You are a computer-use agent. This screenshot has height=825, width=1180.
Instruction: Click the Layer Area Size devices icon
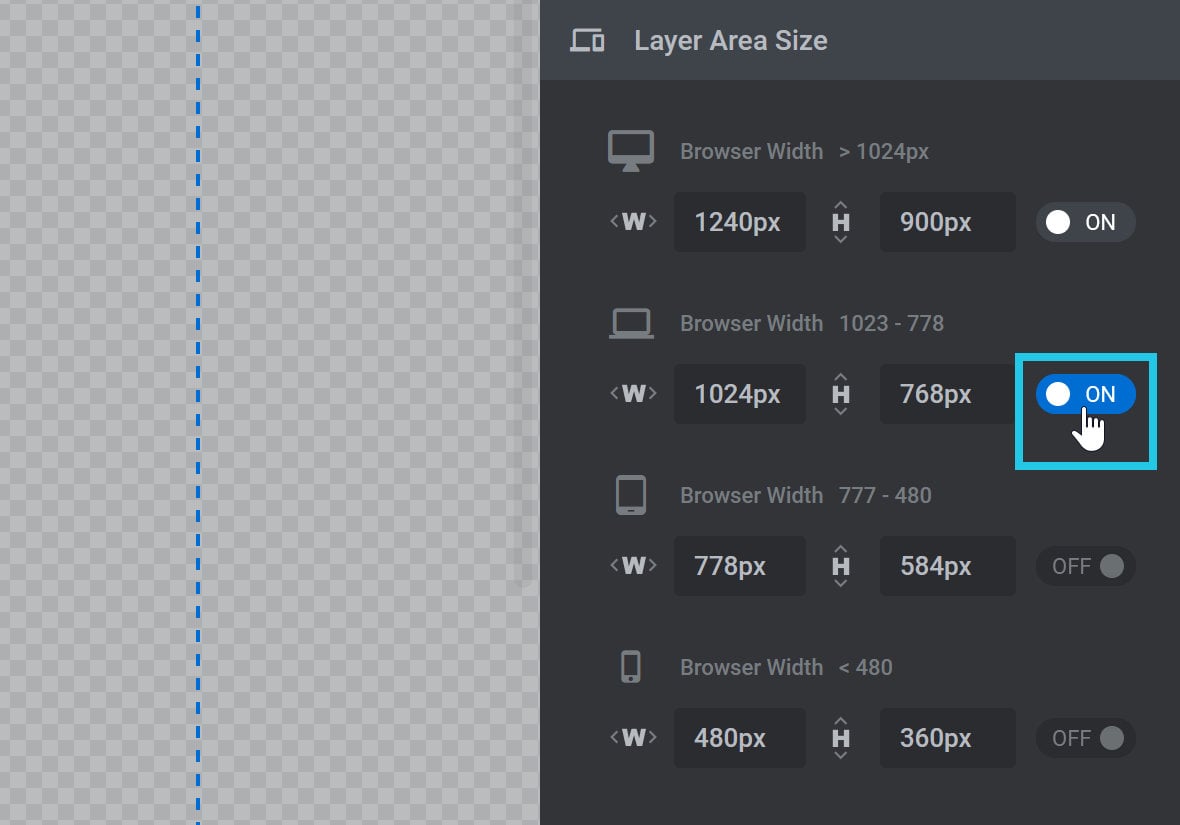pyautogui.click(x=587, y=41)
